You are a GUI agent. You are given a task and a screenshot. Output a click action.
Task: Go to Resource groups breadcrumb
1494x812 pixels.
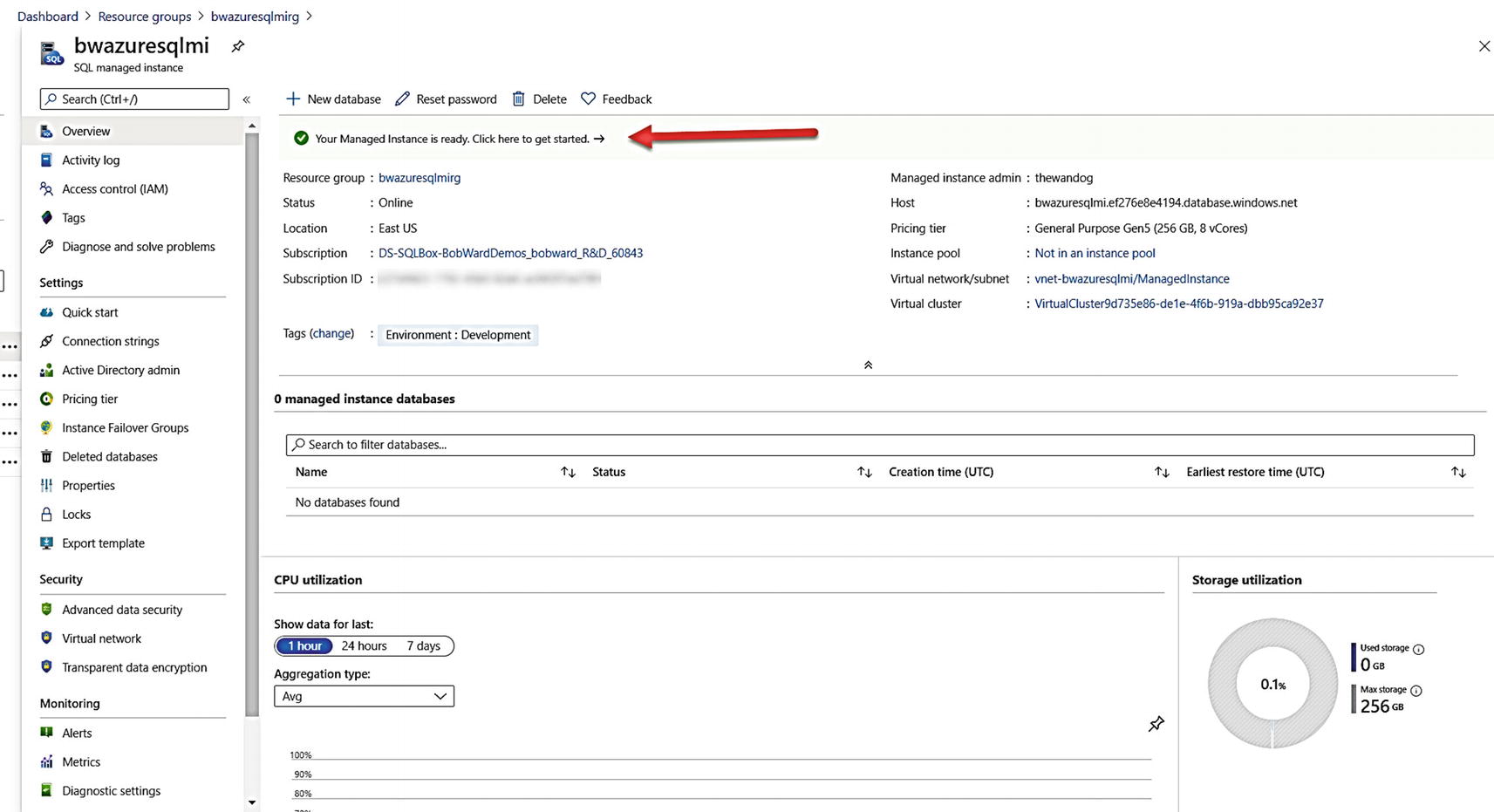[145, 17]
